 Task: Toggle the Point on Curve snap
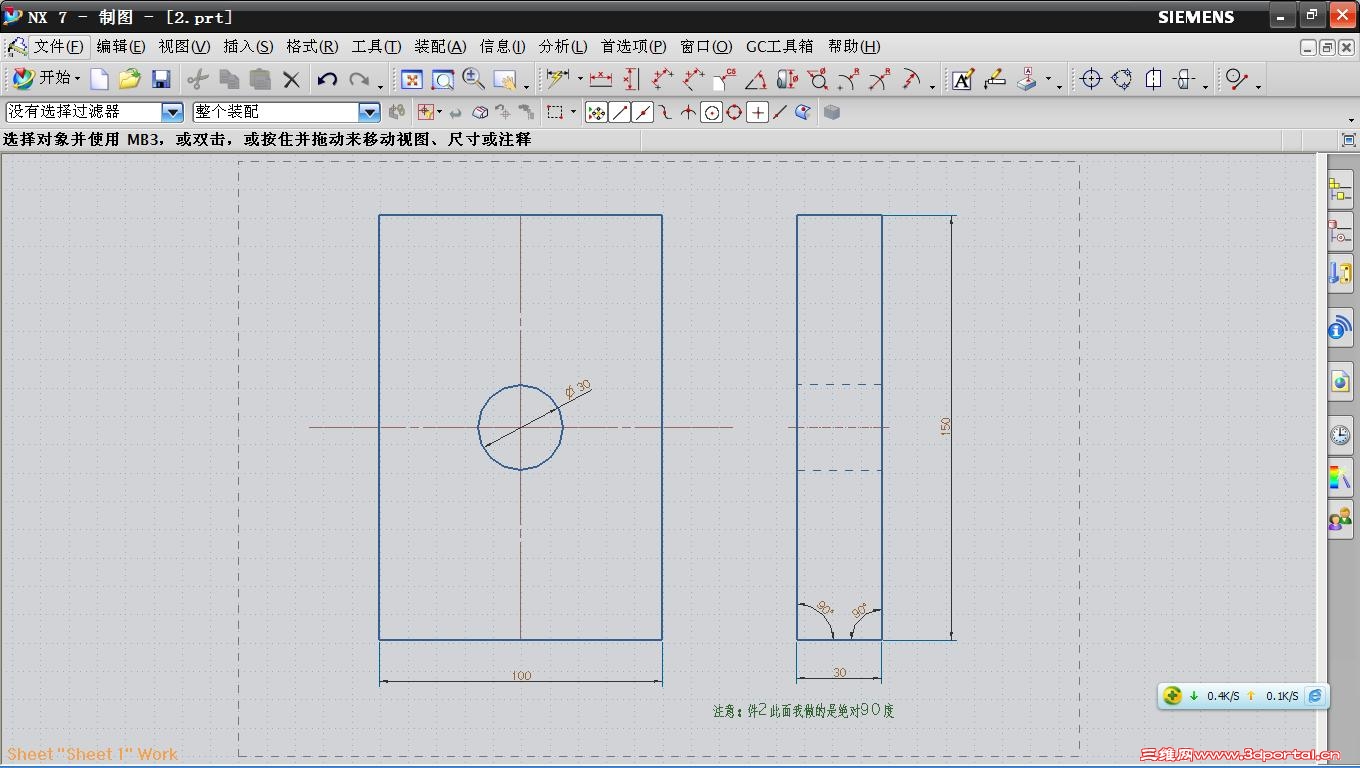click(x=780, y=112)
